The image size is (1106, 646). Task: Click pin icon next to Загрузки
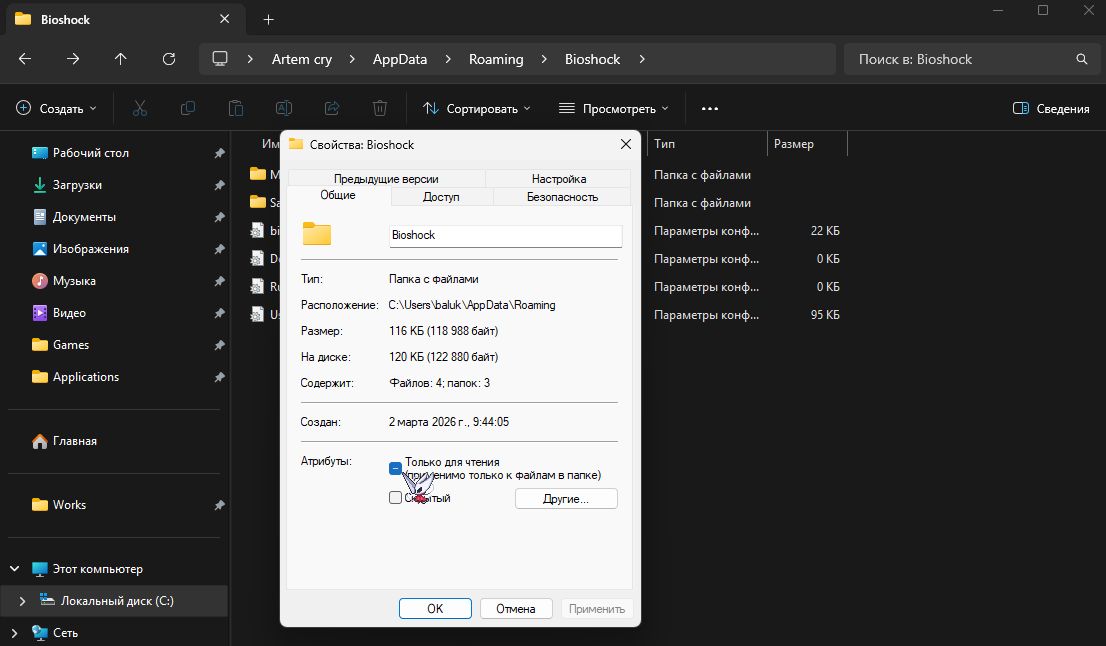pos(219,185)
